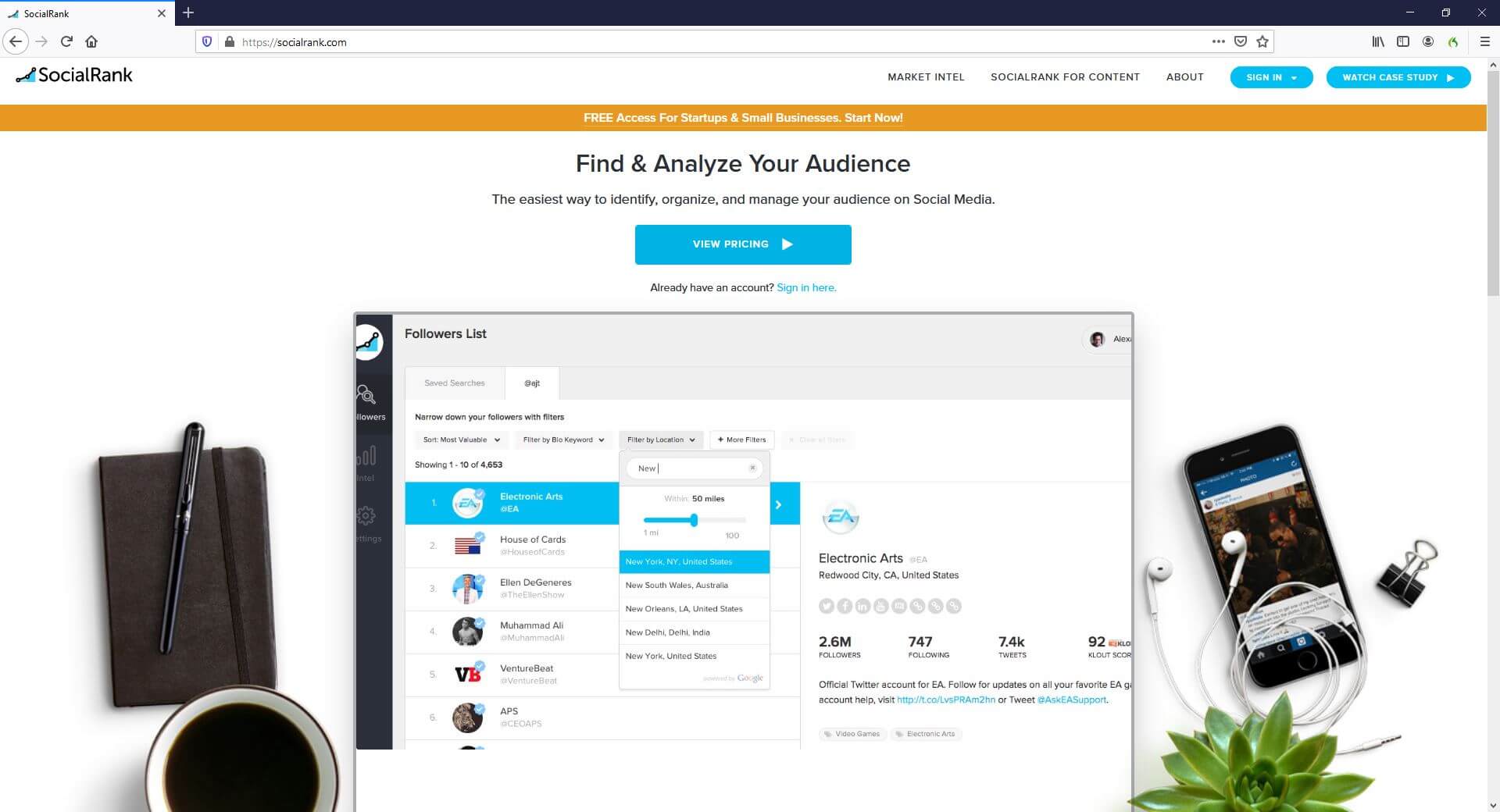
Task: Switch to the SocialRank browser tab
Action: pyautogui.click(x=86, y=13)
